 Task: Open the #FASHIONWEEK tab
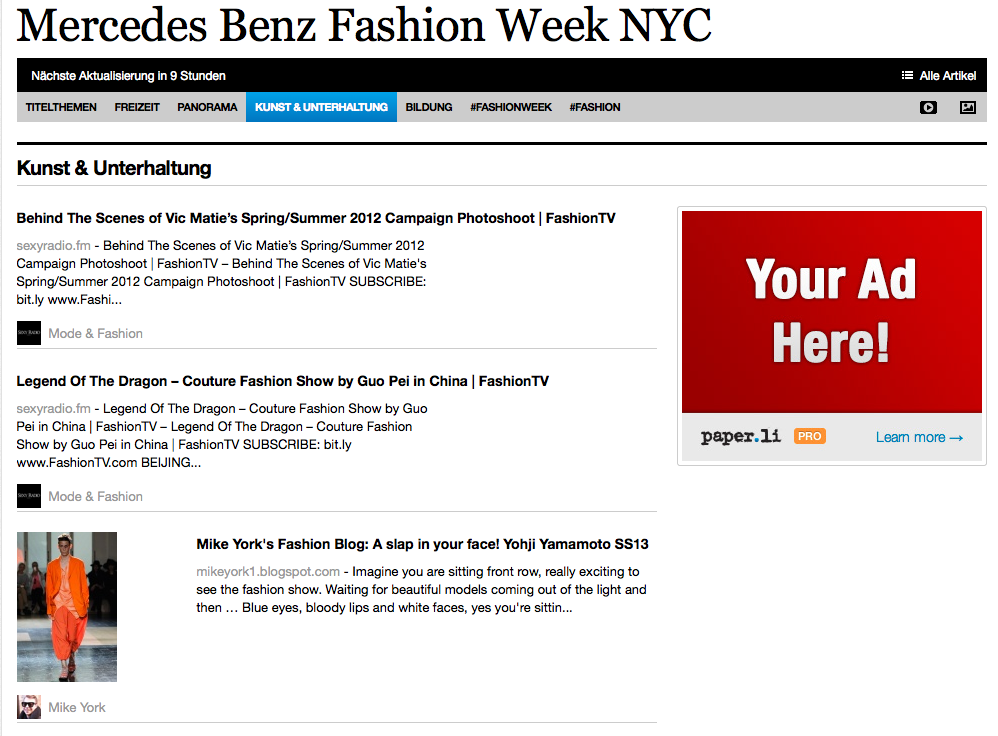click(511, 107)
